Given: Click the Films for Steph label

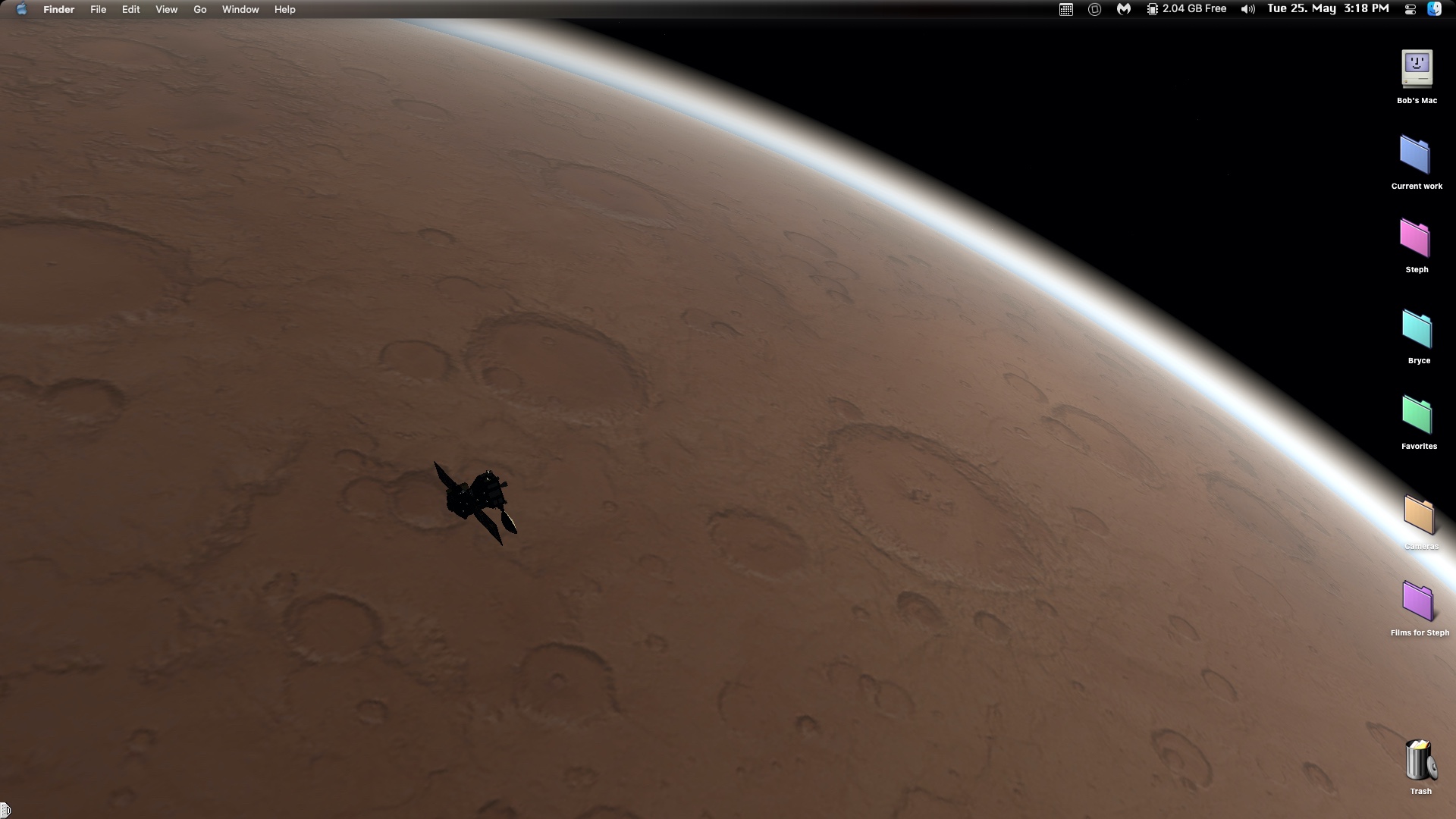Looking at the screenshot, I should [1420, 632].
